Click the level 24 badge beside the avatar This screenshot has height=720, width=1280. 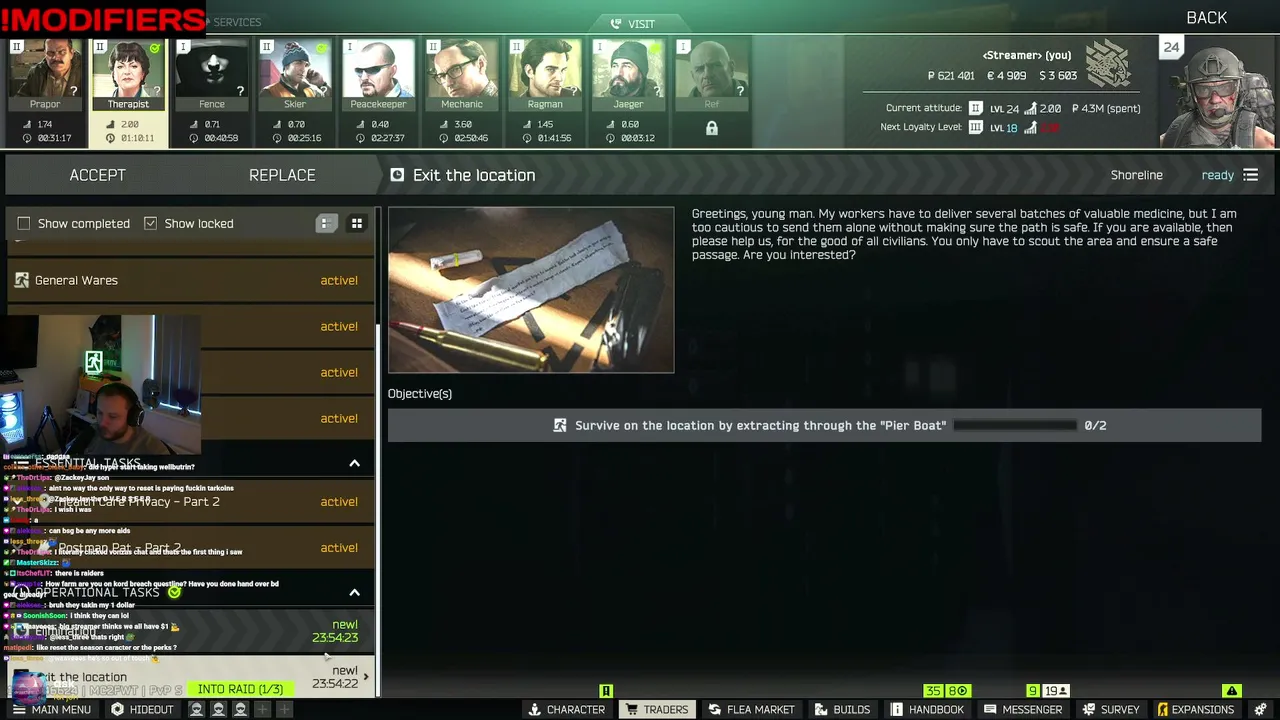(1171, 46)
